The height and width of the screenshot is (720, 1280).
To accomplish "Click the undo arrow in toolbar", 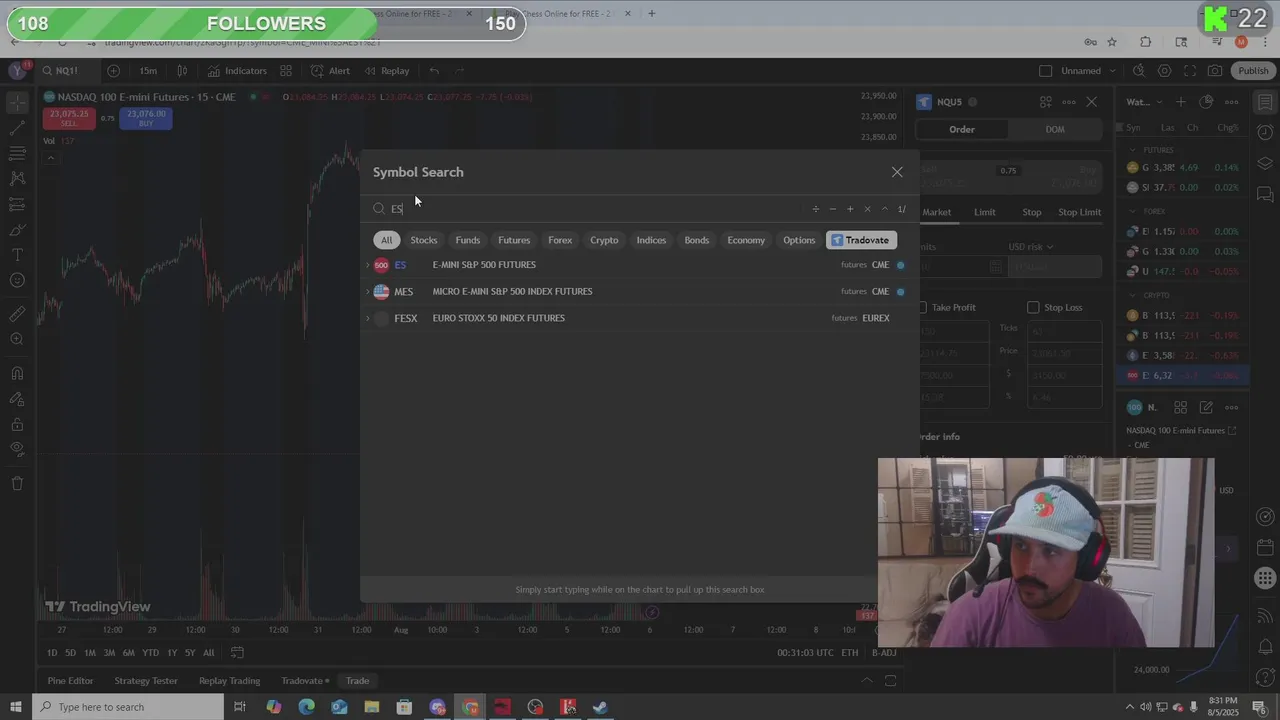I will pos(434,71).
